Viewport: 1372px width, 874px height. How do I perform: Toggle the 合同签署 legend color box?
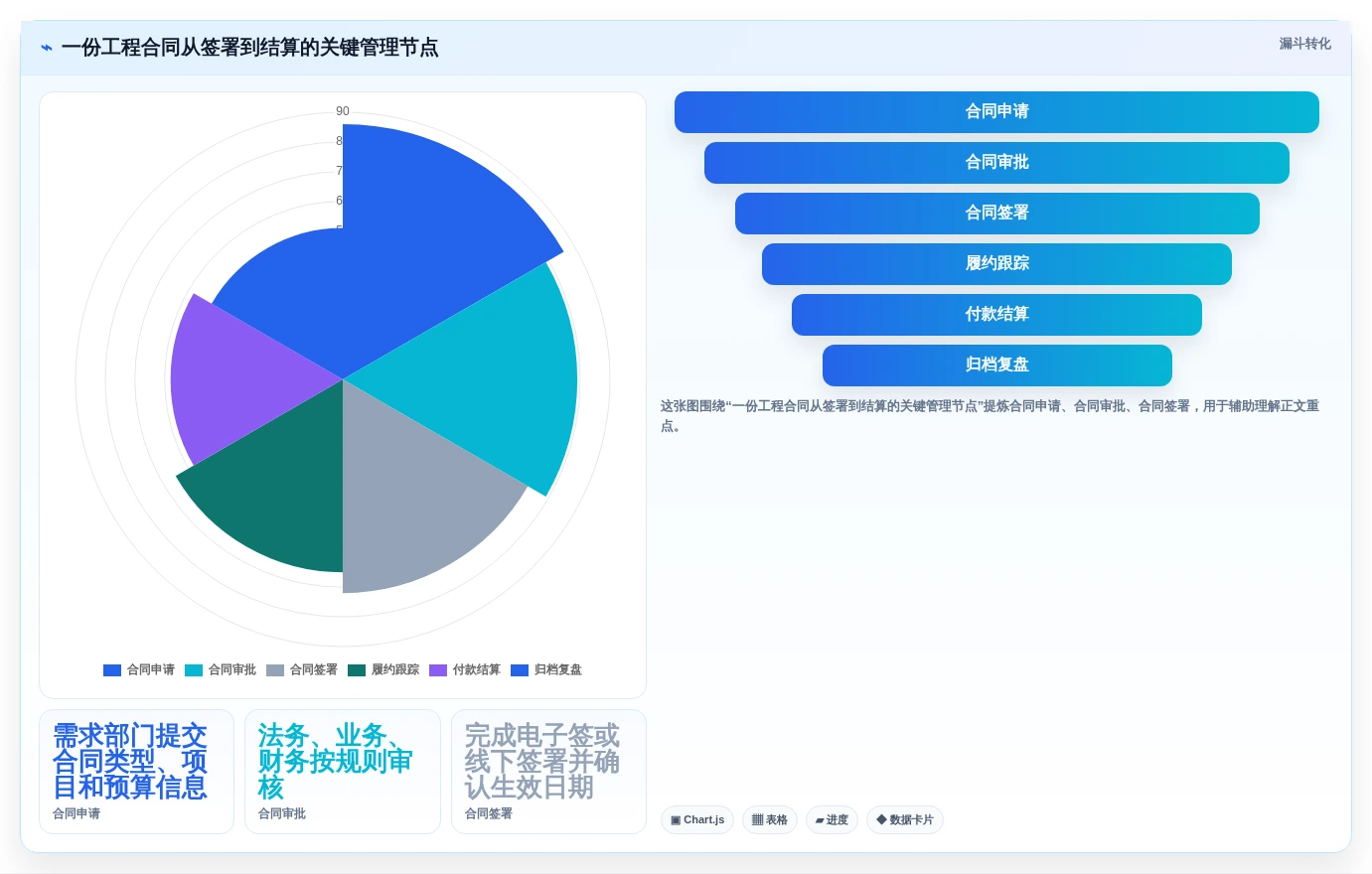[275, 670]
